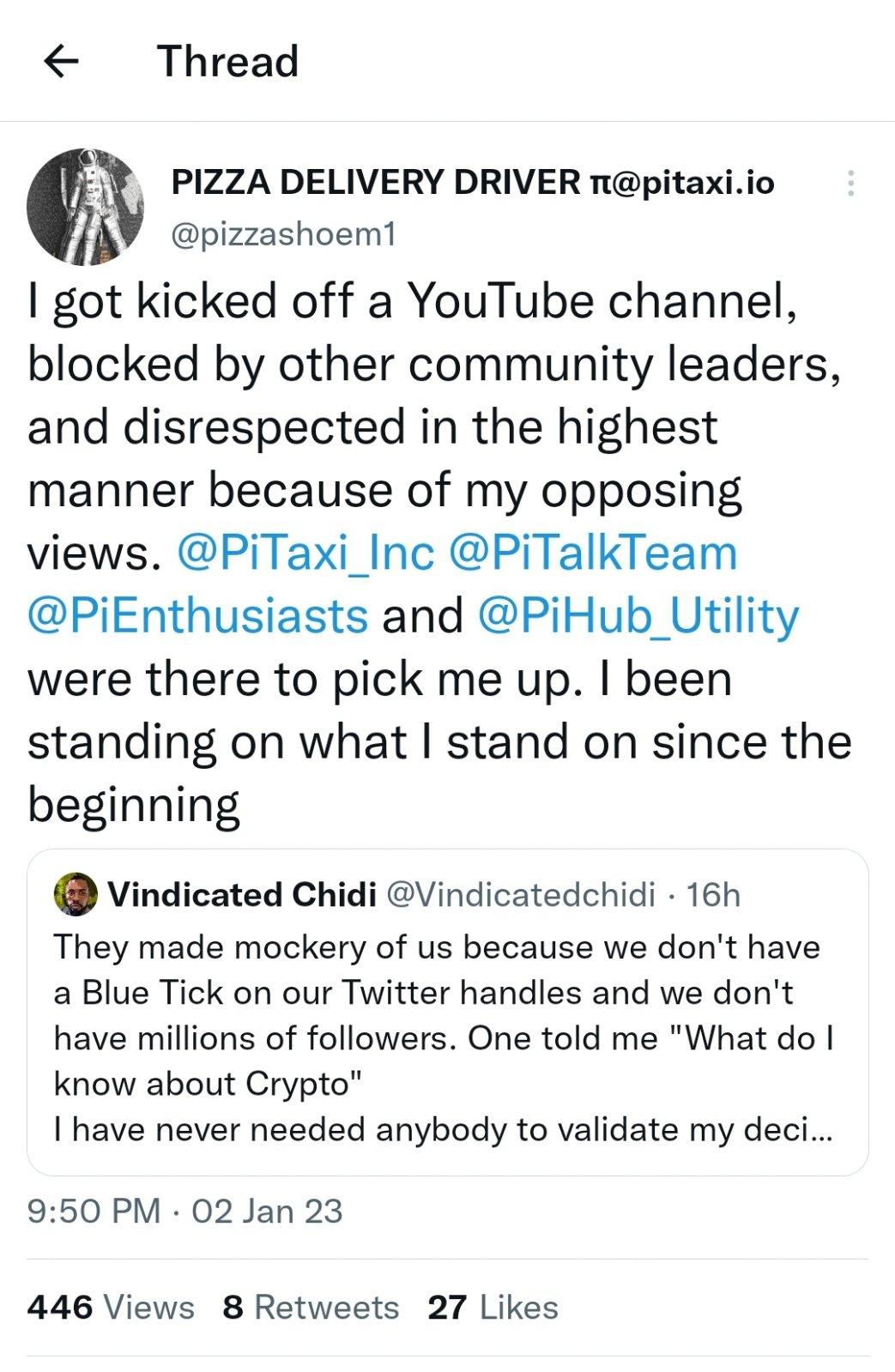Screen dimensions: 895x1372
Task: Open the @PiTalkTeam mention
Action: click(x=593, y=553)
